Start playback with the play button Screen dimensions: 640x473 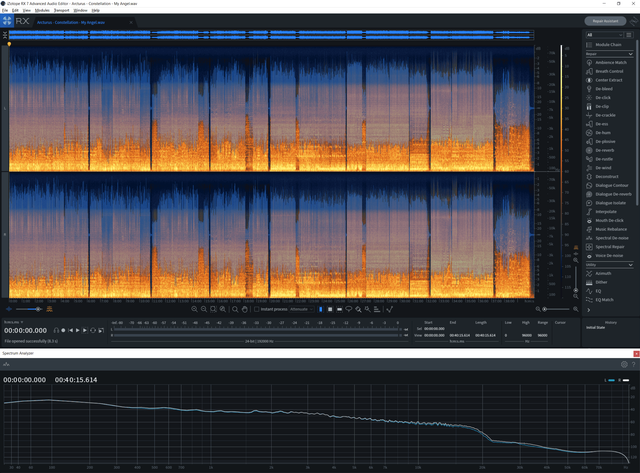coord(78,330)
